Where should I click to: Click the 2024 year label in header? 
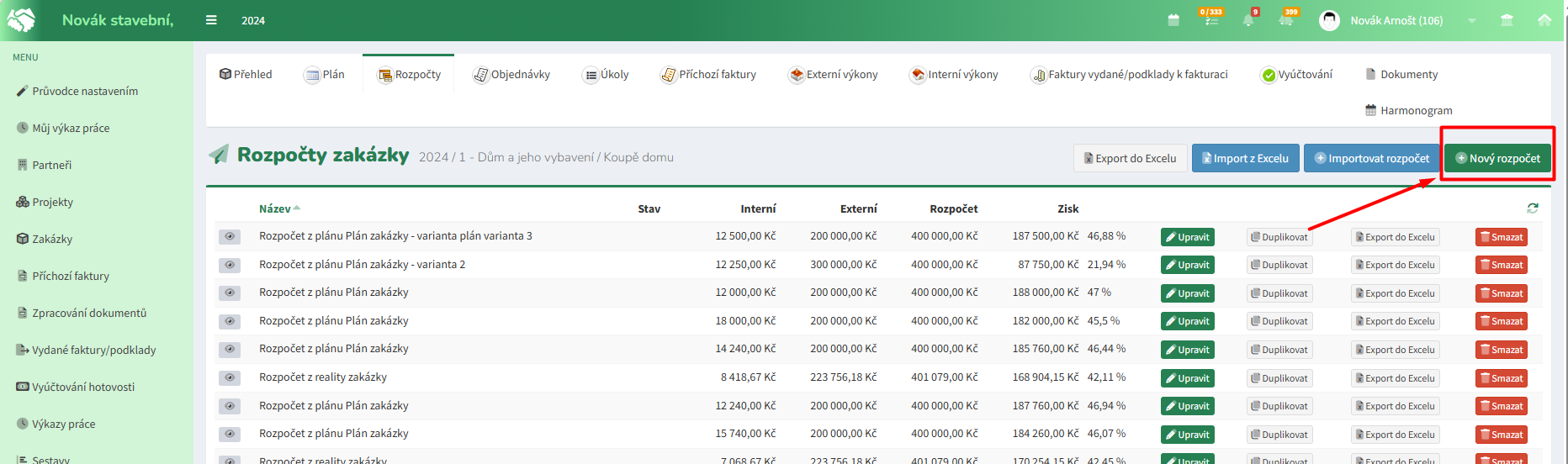(253, 21)
